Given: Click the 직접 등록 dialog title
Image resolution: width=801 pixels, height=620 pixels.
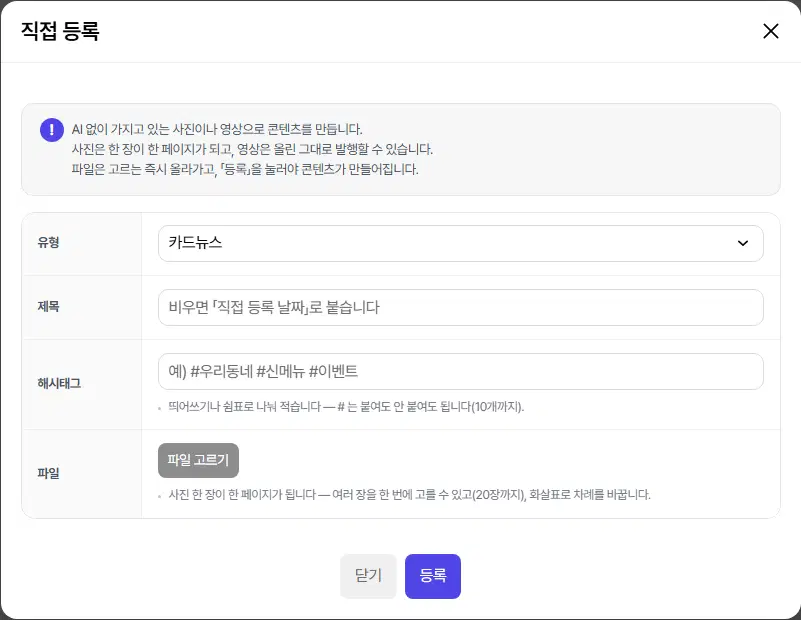Looking at the screenshot, I should tap(60, 31).
